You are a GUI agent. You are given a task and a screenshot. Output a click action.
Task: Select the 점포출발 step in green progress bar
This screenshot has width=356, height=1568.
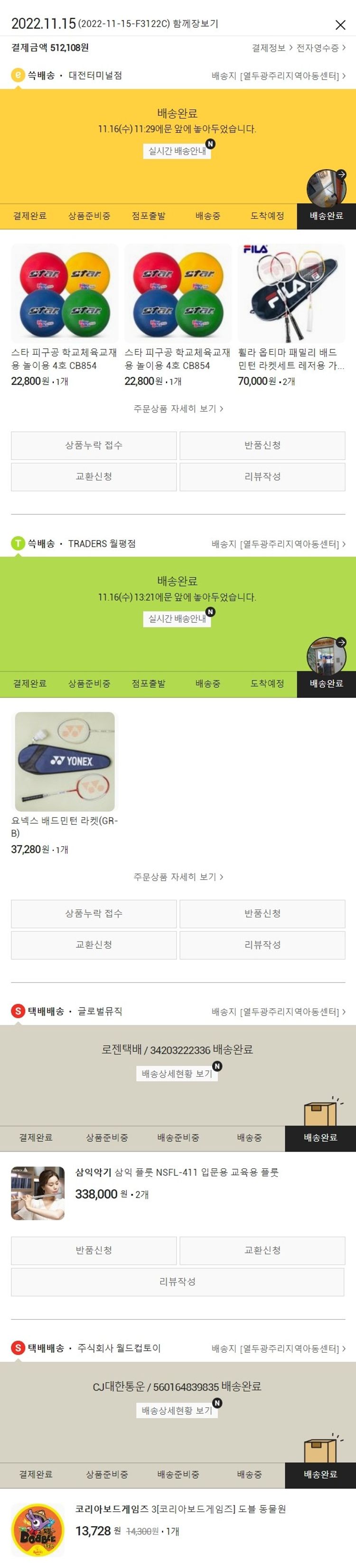click(x=148, y=684)
